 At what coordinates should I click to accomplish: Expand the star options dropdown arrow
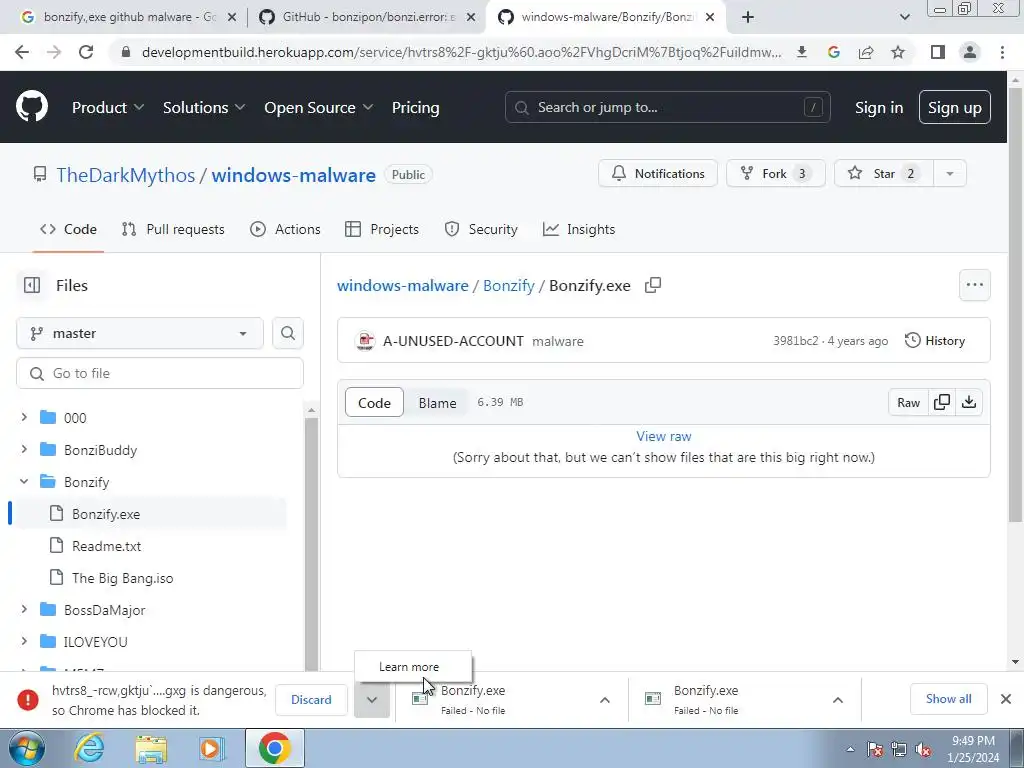tap(950, 174)
